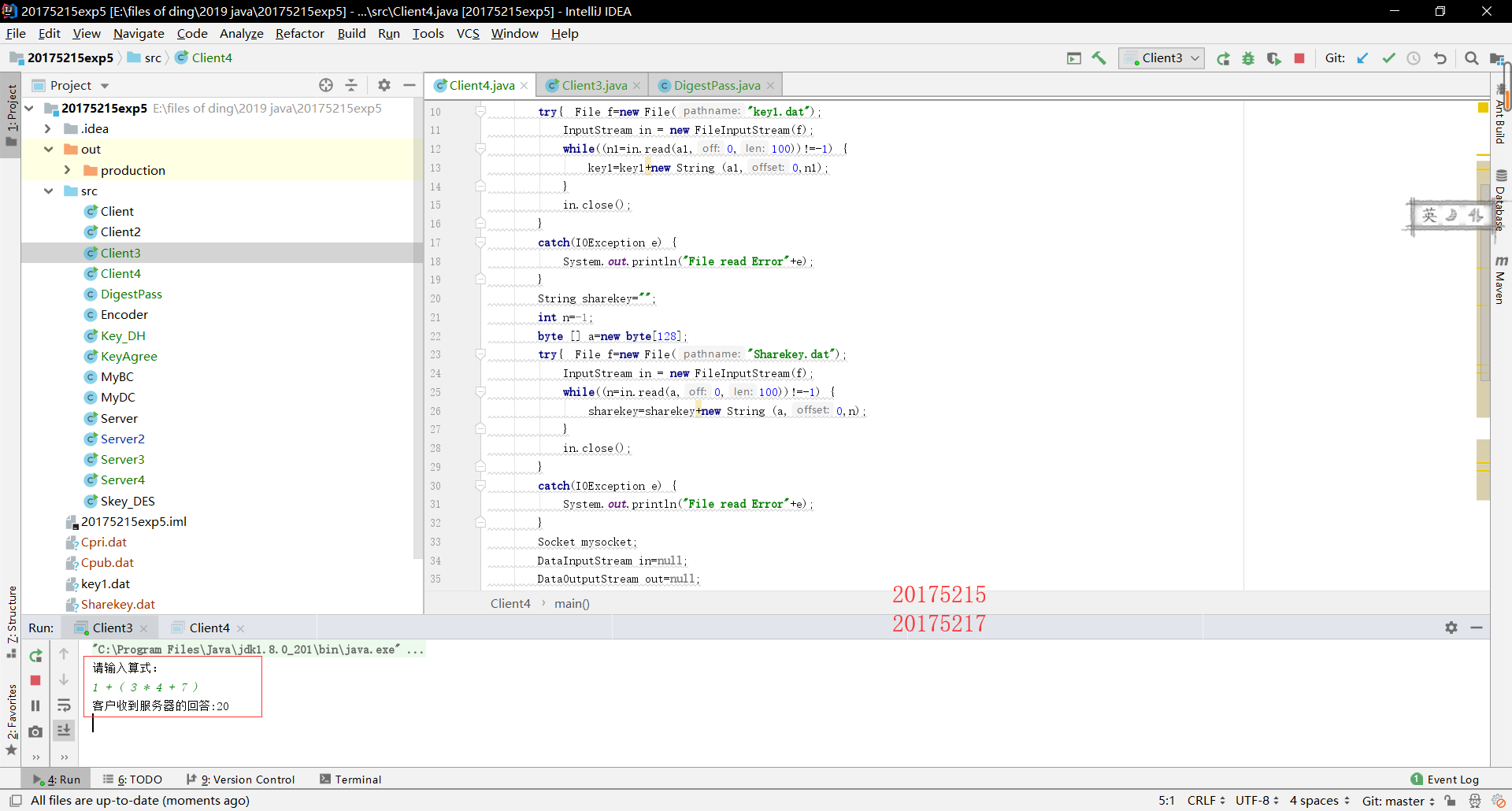Viewport: 1512px width, 811px height.
Task: Run with coverage icon in toolbar
Action: pos(1273,58)
